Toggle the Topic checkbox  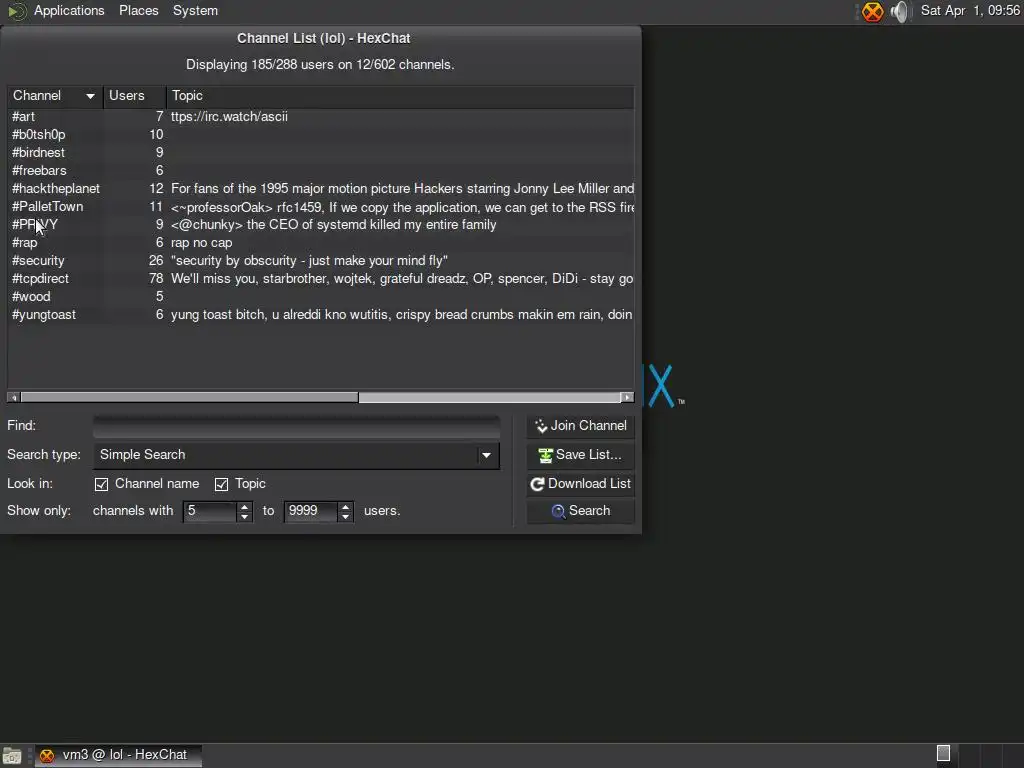[x=221, y=484]
